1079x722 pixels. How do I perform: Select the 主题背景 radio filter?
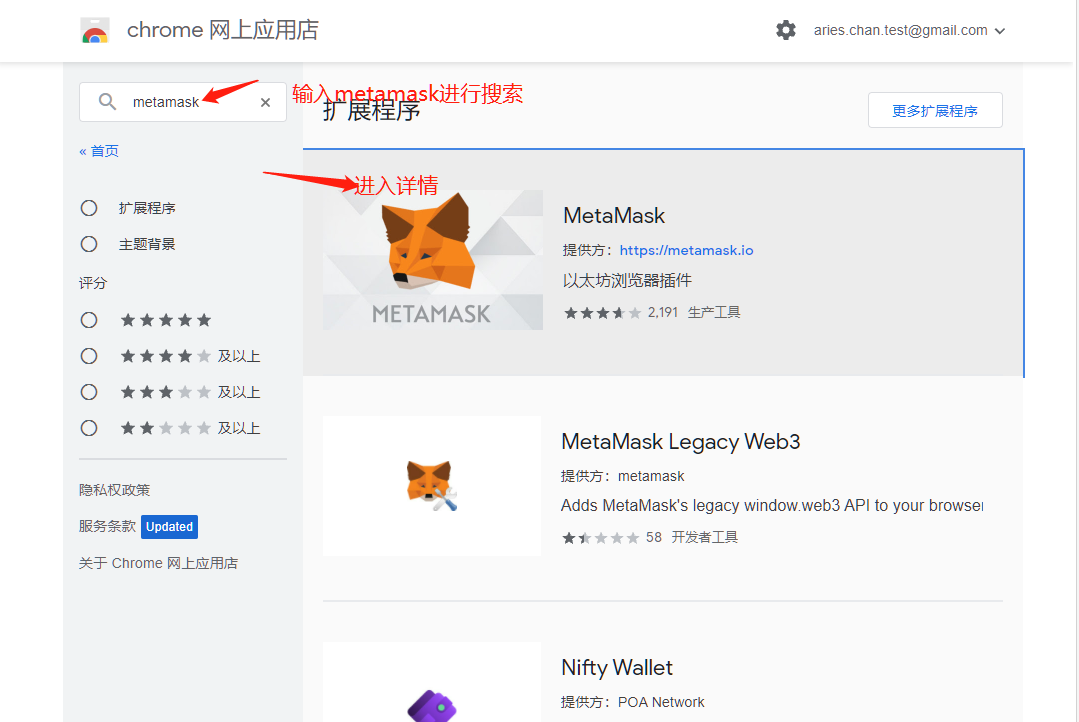point(89,244)
